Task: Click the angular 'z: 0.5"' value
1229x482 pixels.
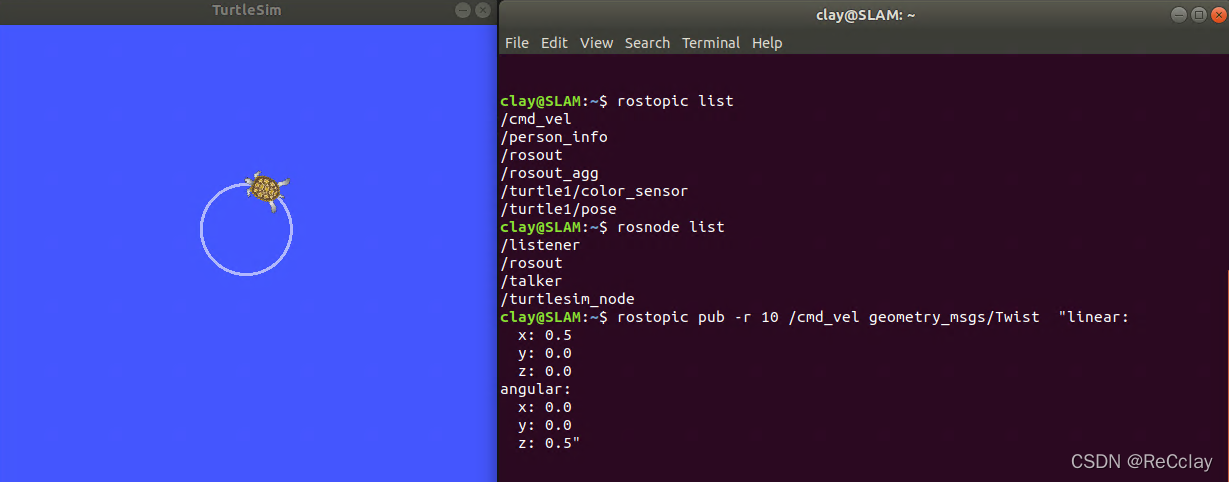Action: click(549, 443)
